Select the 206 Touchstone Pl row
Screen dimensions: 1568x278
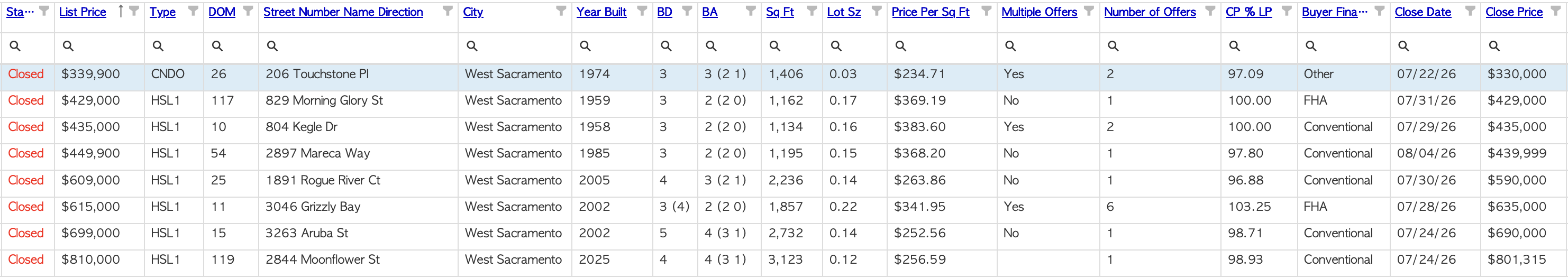pos(784,74)
